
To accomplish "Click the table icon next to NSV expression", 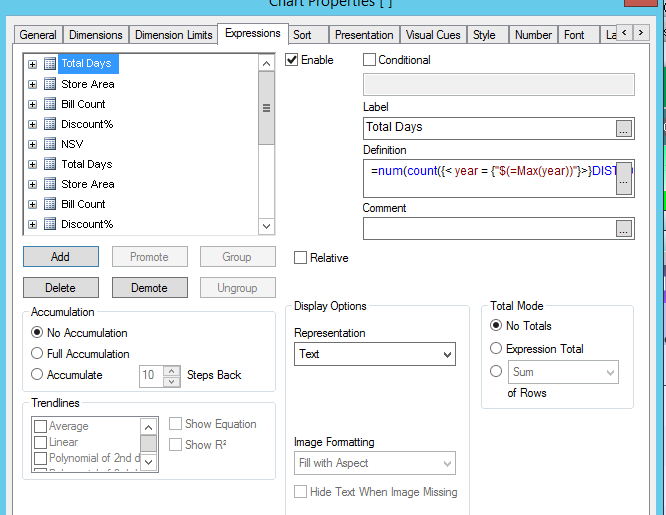I will (x=50, y=144).
